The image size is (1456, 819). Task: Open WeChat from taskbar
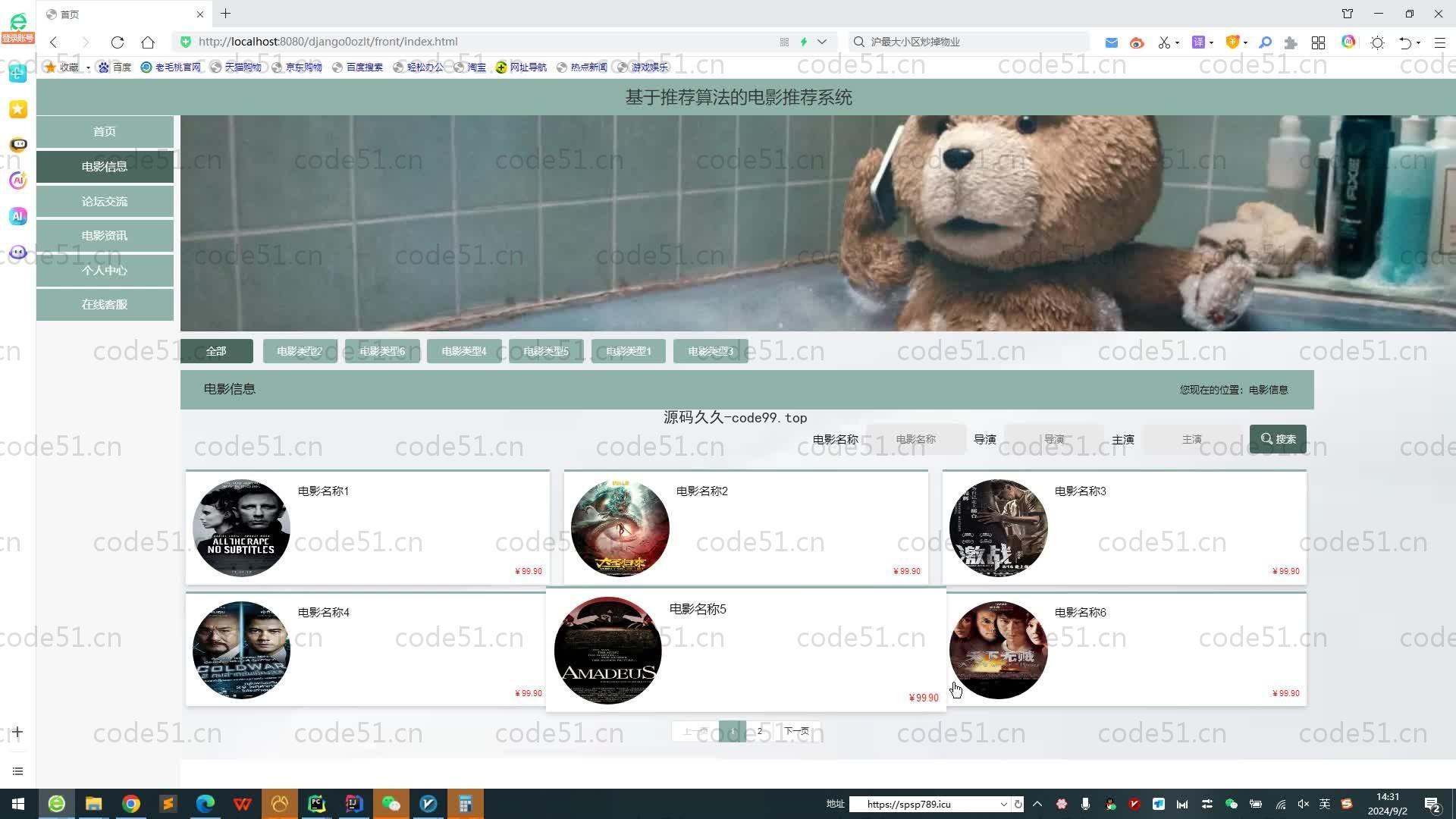(x=391, y=804)
